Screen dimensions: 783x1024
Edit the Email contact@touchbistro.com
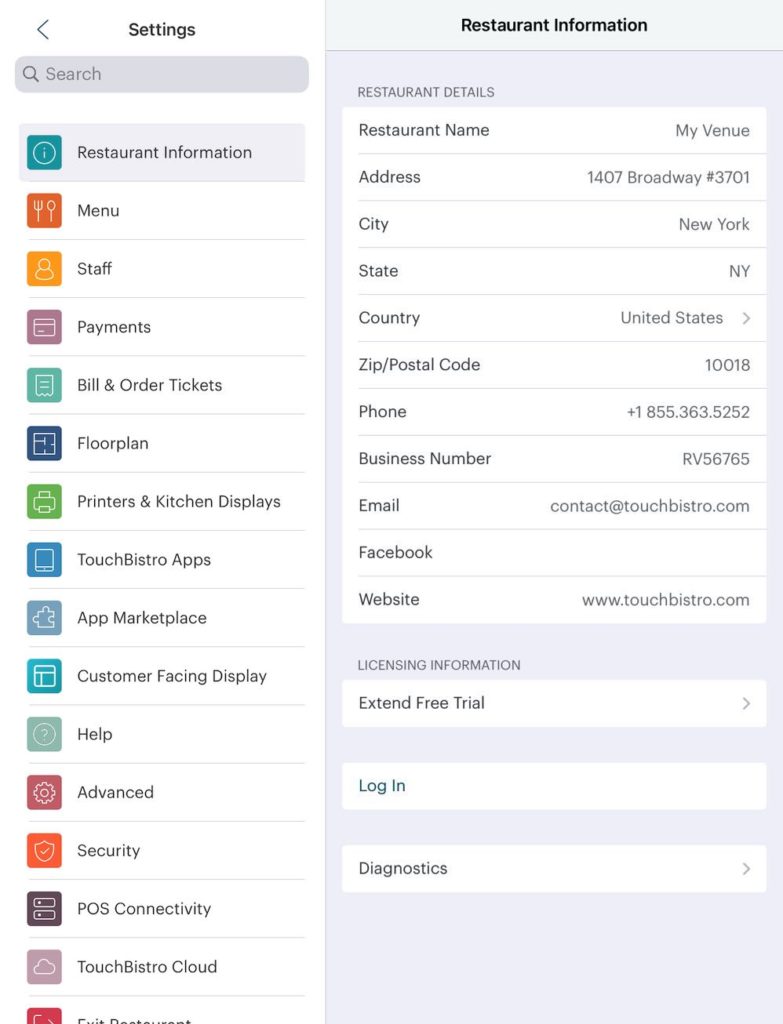tap(650, 506)
